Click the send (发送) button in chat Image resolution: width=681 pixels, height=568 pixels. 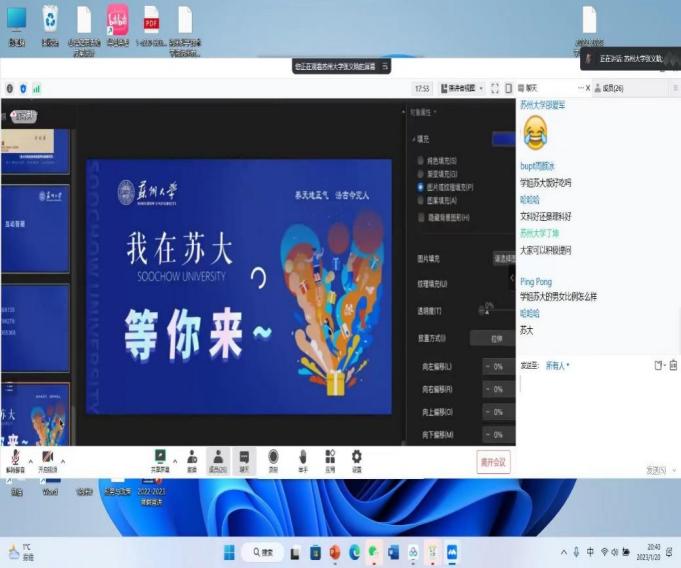pos(656,469)
